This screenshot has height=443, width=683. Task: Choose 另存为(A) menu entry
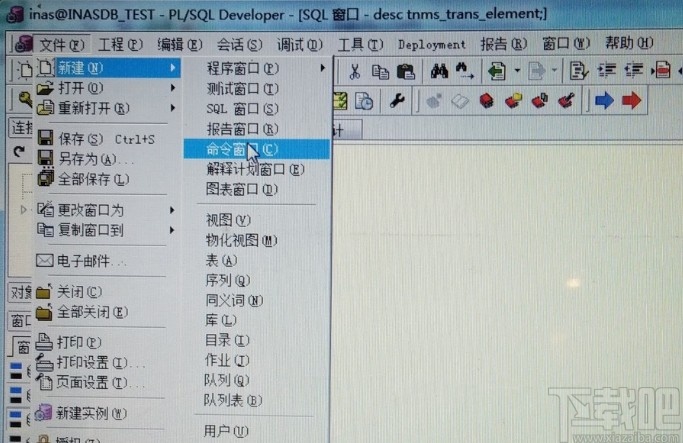pos(109,159)
